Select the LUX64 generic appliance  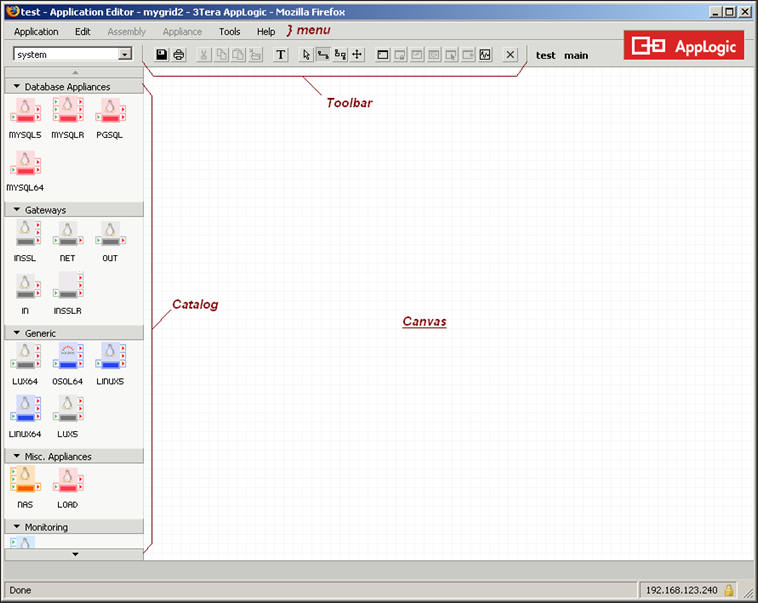click(x=25, y=356)
